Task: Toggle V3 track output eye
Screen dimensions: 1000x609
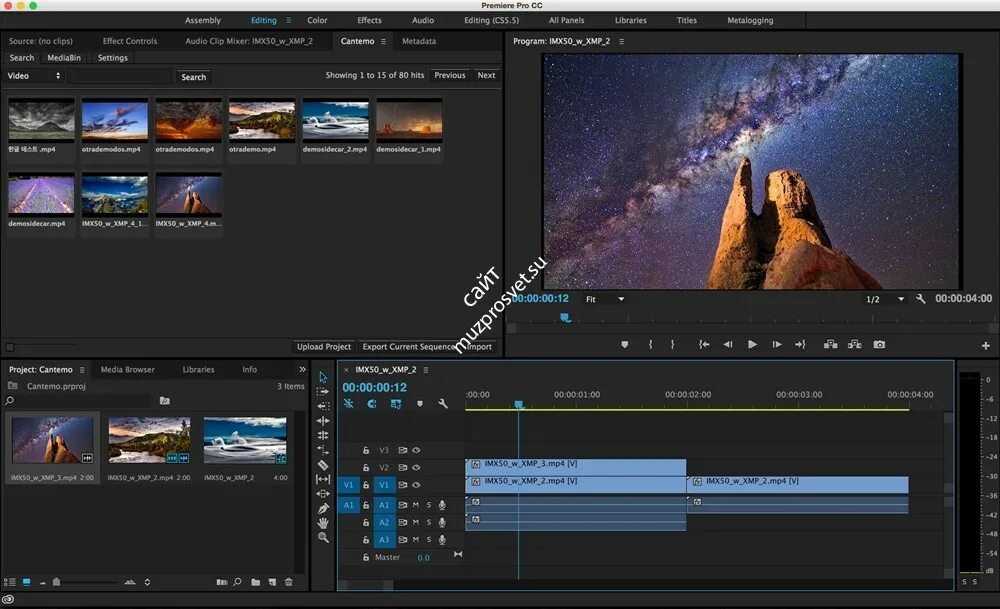Action: click(416, 450)
